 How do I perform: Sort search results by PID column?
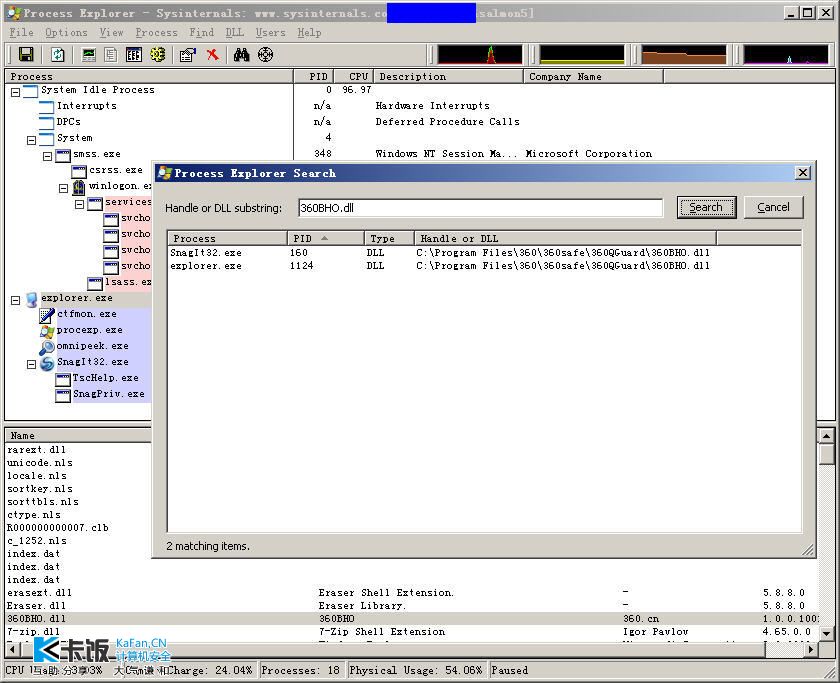[325, 238]
